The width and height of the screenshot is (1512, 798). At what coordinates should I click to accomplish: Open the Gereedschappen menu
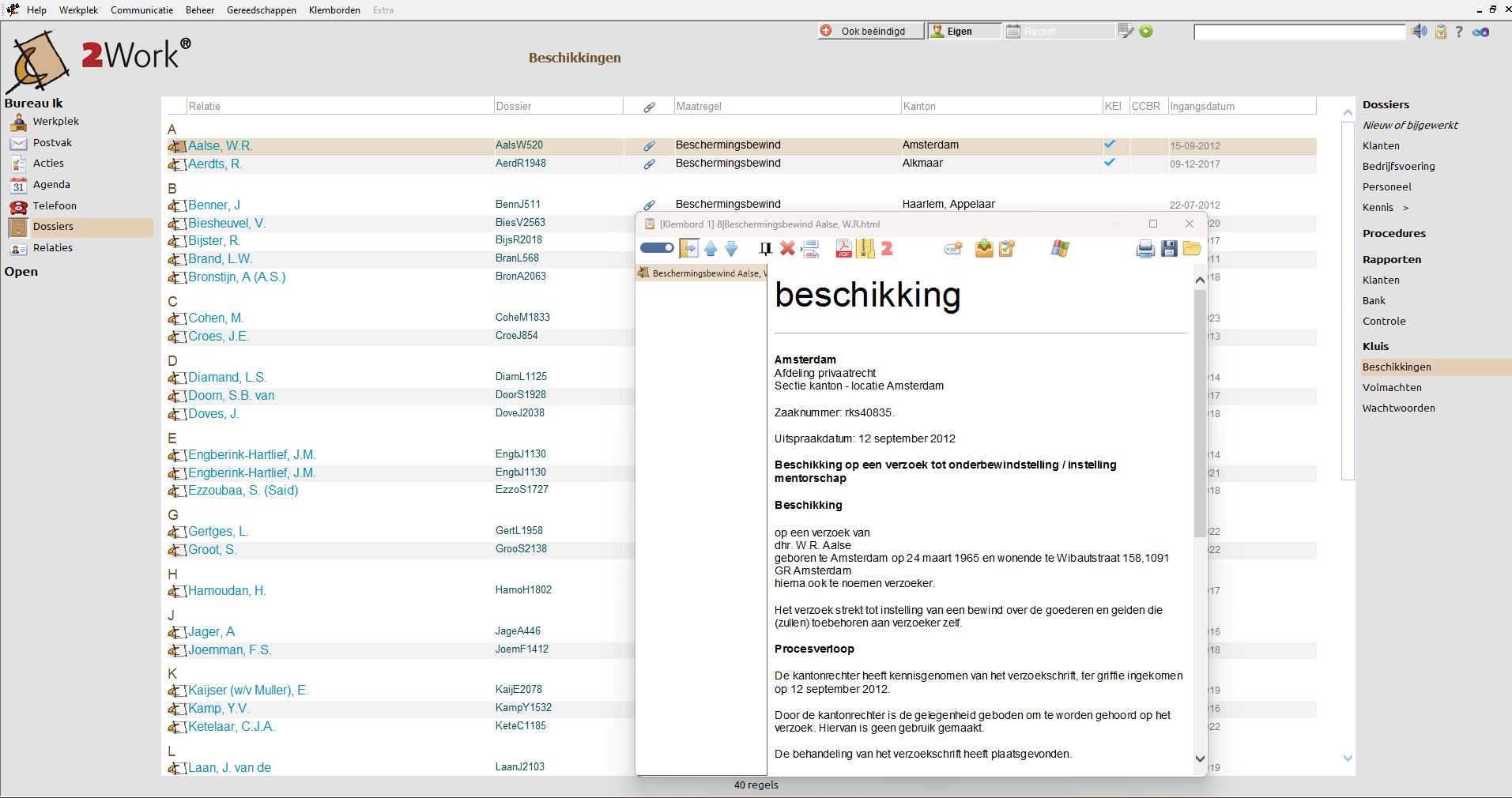261,10
